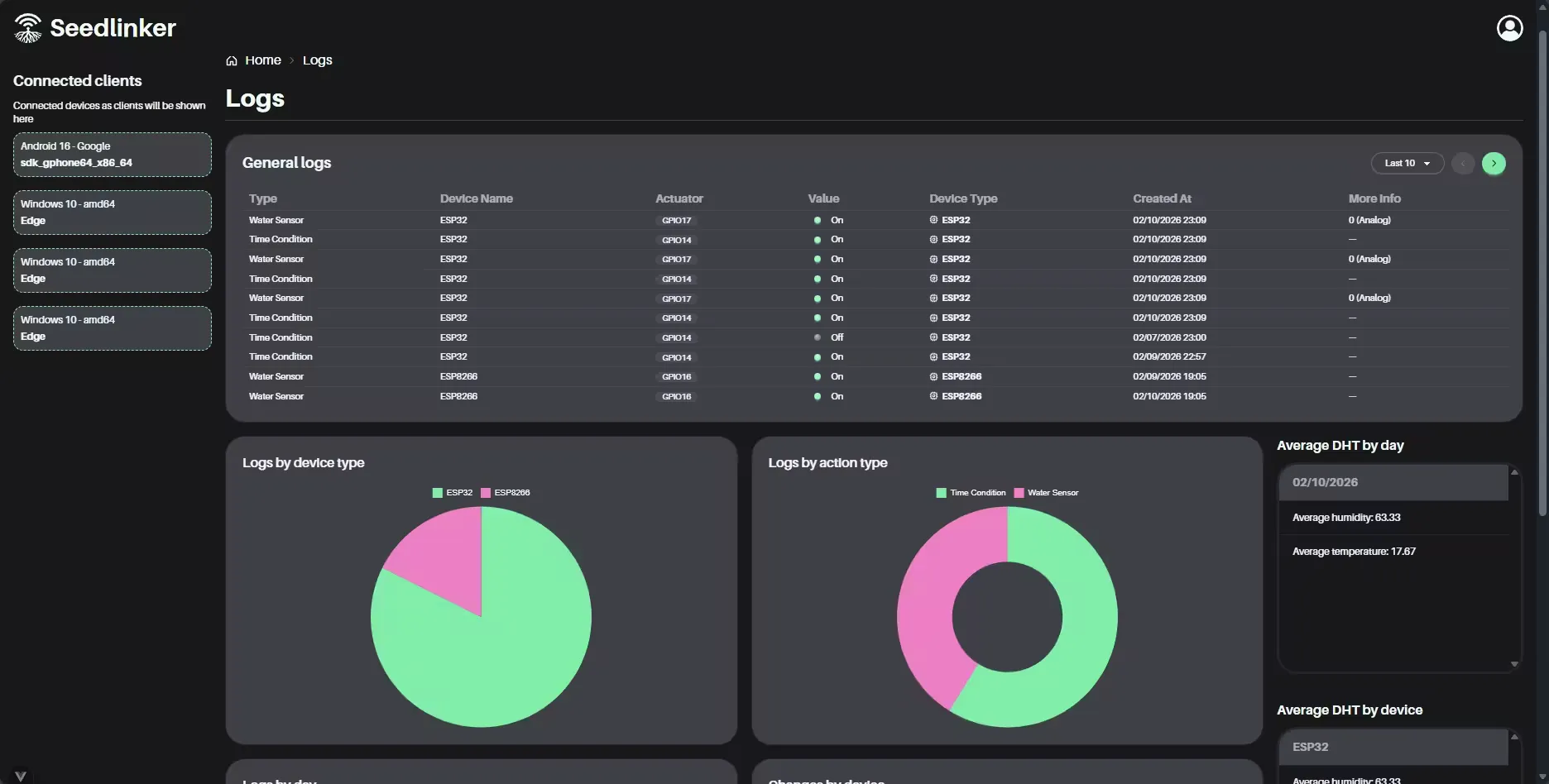Click the previous page arrow in General logs
The image size is (1549, 784).
(x=1462, y=163)
